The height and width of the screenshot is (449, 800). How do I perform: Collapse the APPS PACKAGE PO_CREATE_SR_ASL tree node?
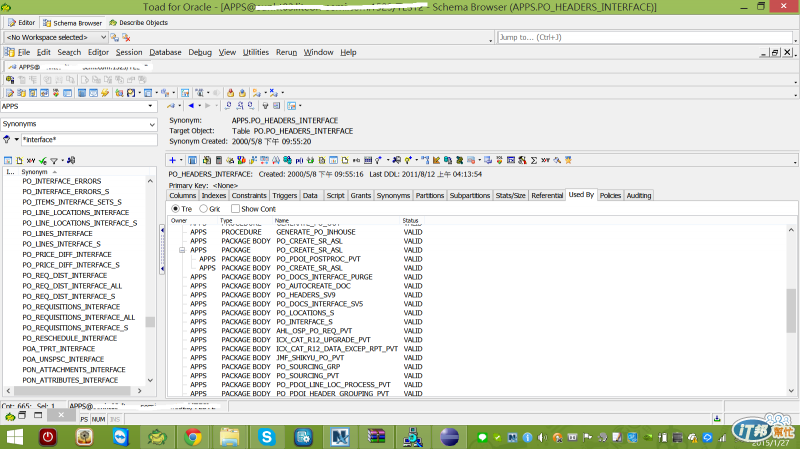click(x=182, y=250)
